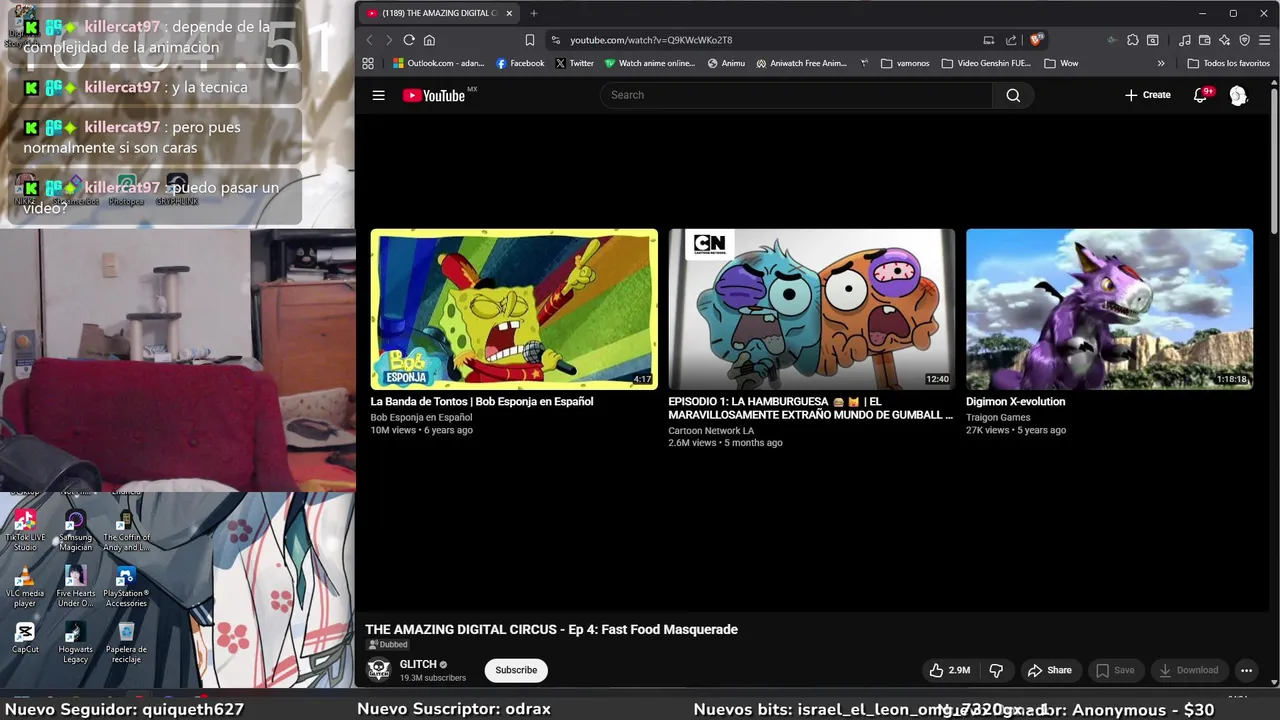Screen dimensions: 1280x720
Task: Select PlayStation Accessories desktop shortcut
Action: point(126,586)
